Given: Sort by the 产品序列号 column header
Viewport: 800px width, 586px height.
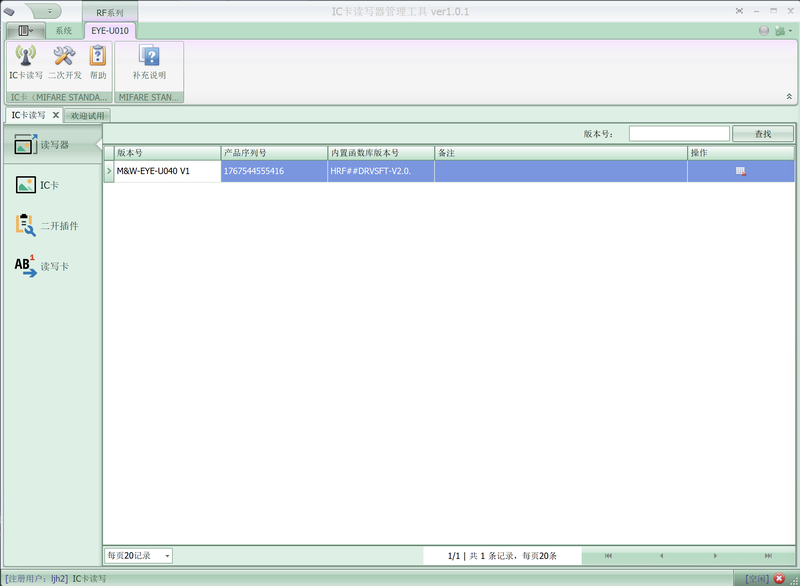Looking at the screenshot, I should pyautogui.click(x=274, y=153).
